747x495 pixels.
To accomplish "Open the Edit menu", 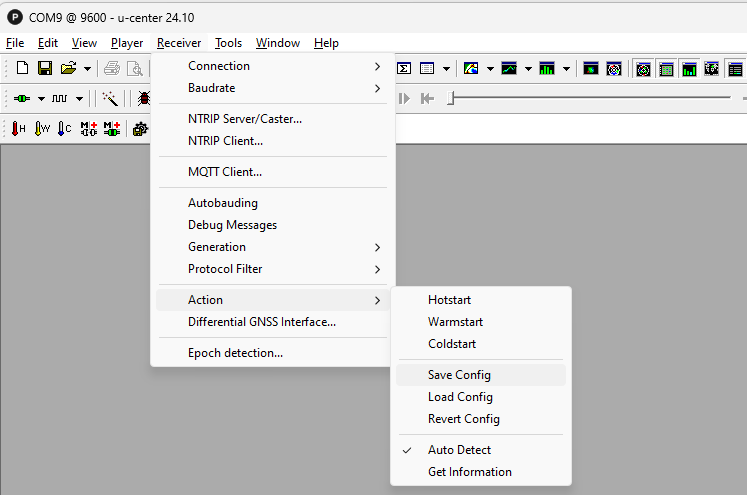I will click(x=48, y=43).
